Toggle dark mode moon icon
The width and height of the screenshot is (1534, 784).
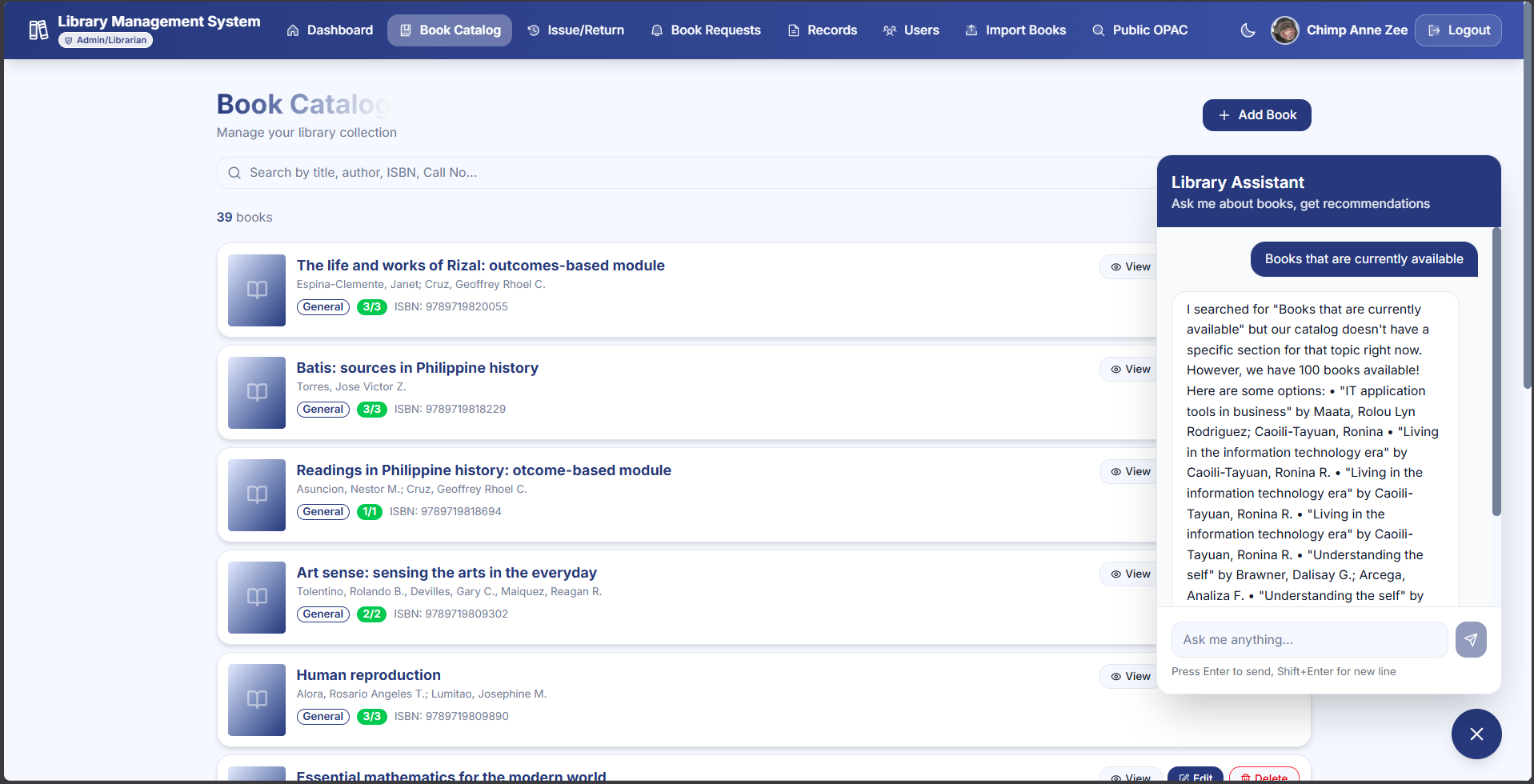[1248, 30]
